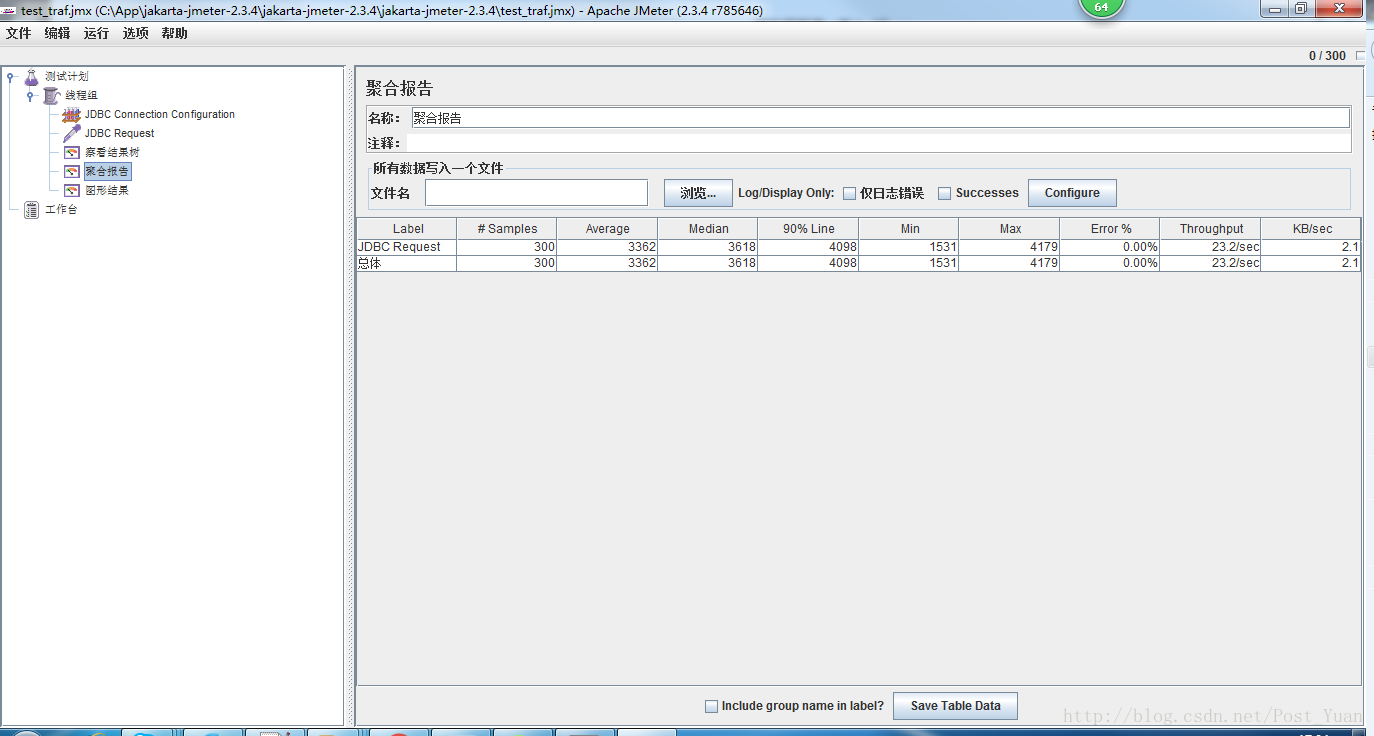
Task: Select the JDBC Request cell in results table
Action: coord(407,247)
